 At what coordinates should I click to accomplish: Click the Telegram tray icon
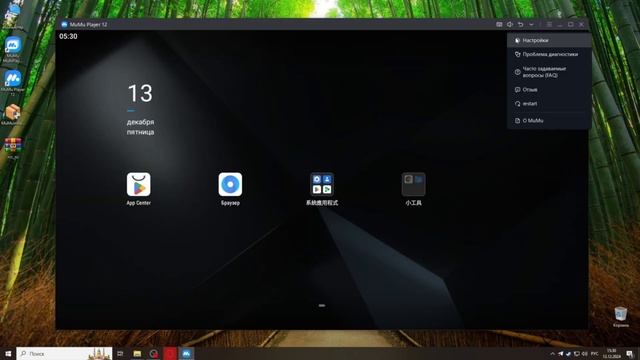click(x=560, y=353)
